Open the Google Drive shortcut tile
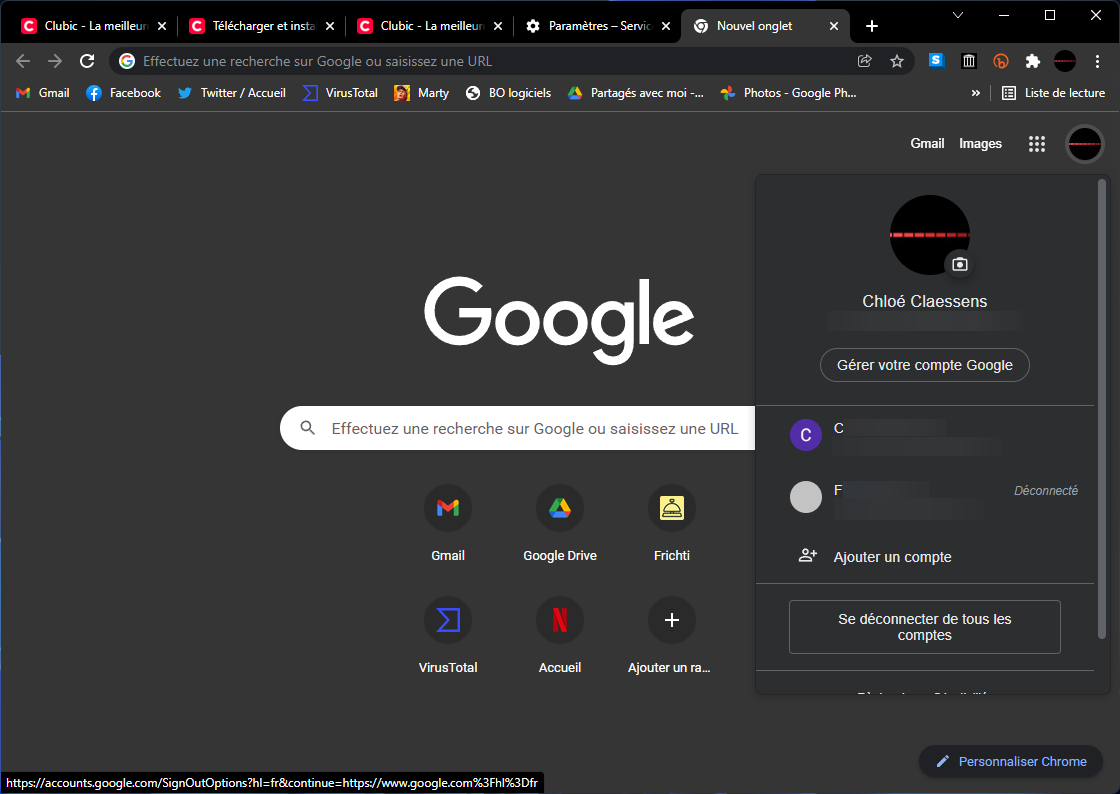The image size is (1120, 794). coord(560,523)
